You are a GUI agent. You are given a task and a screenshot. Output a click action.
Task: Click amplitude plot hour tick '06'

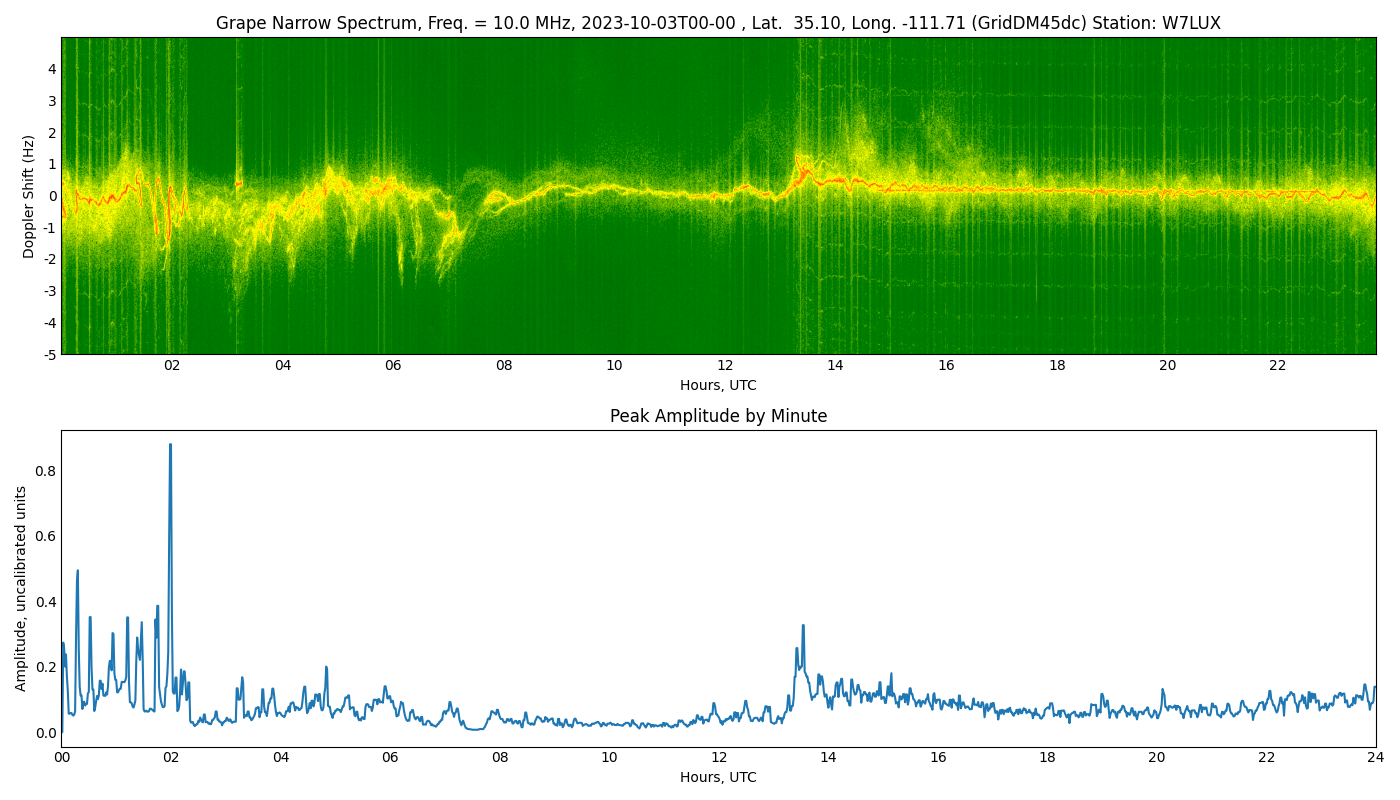coord(390,758)
